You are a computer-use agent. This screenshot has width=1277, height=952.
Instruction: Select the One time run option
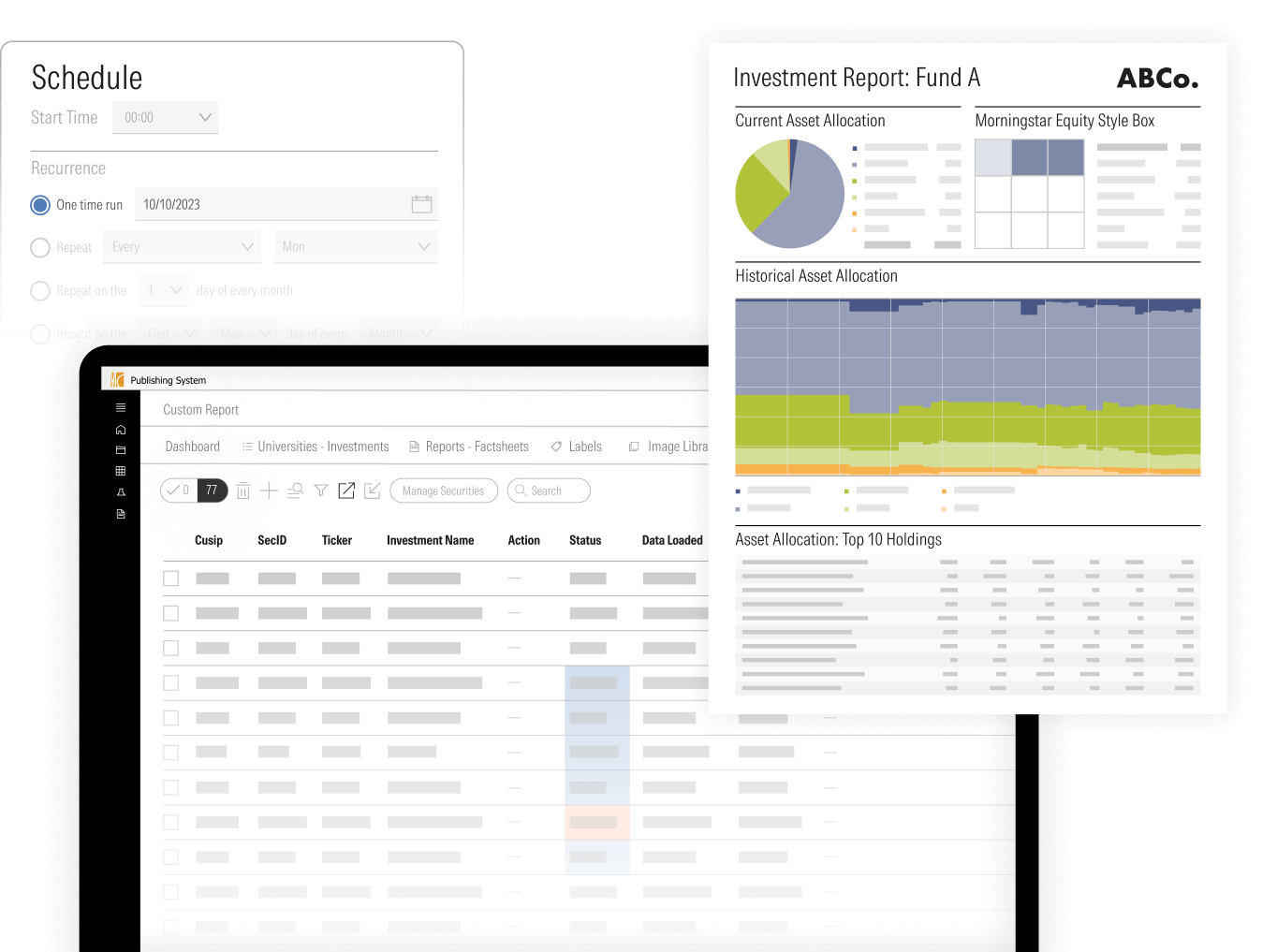click(x=40, y=205)
